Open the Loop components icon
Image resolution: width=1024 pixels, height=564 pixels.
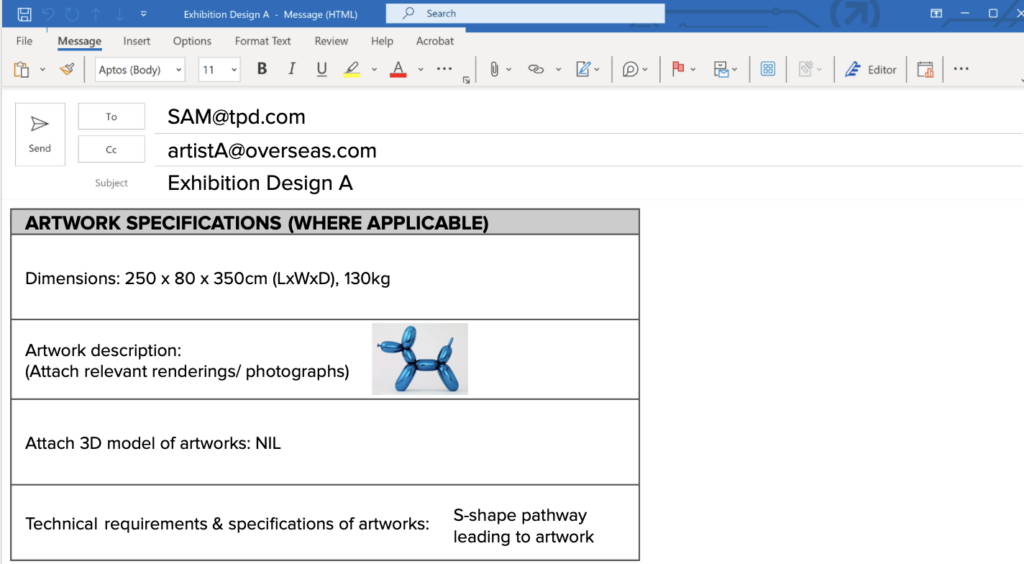(x=630, y=69)
